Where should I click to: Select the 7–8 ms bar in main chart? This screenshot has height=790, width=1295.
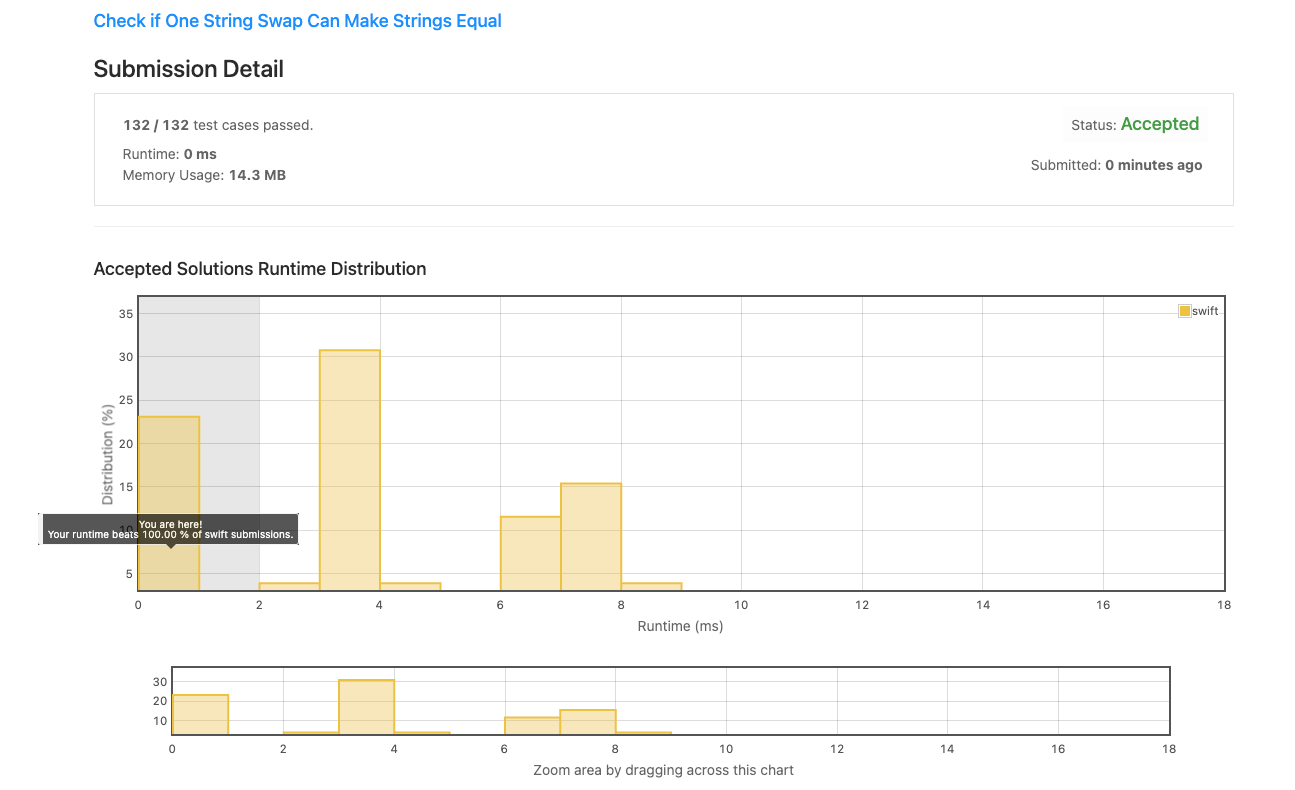coord(591,537)
